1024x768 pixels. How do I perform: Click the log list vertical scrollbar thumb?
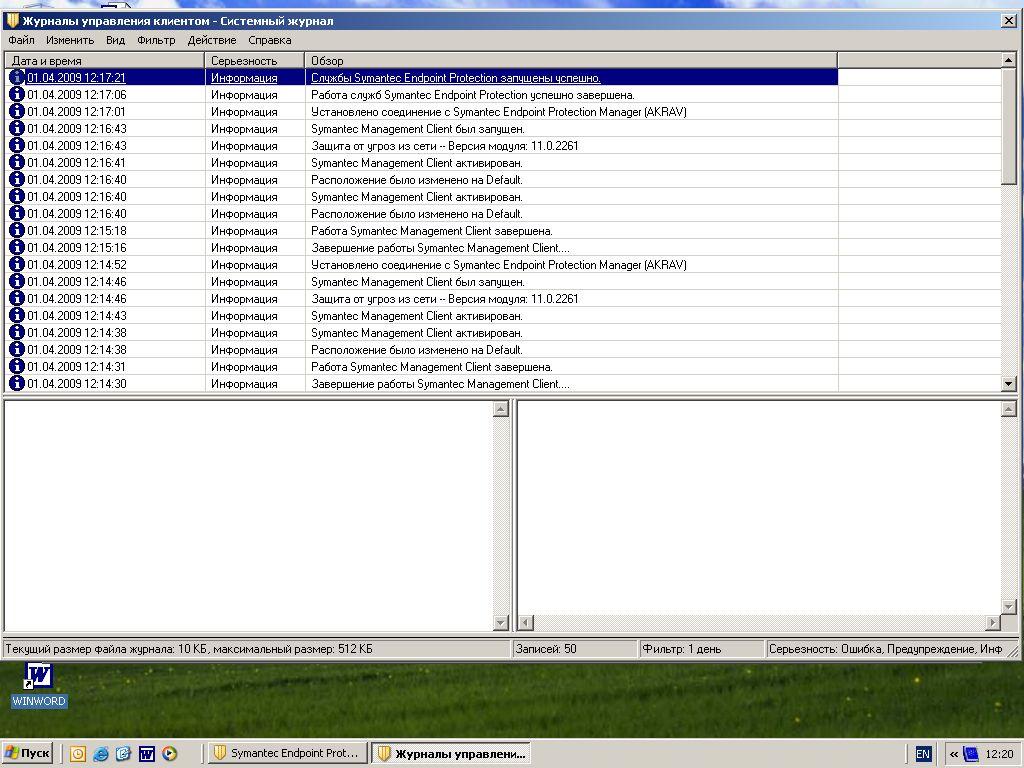(x=1009, y=127)
